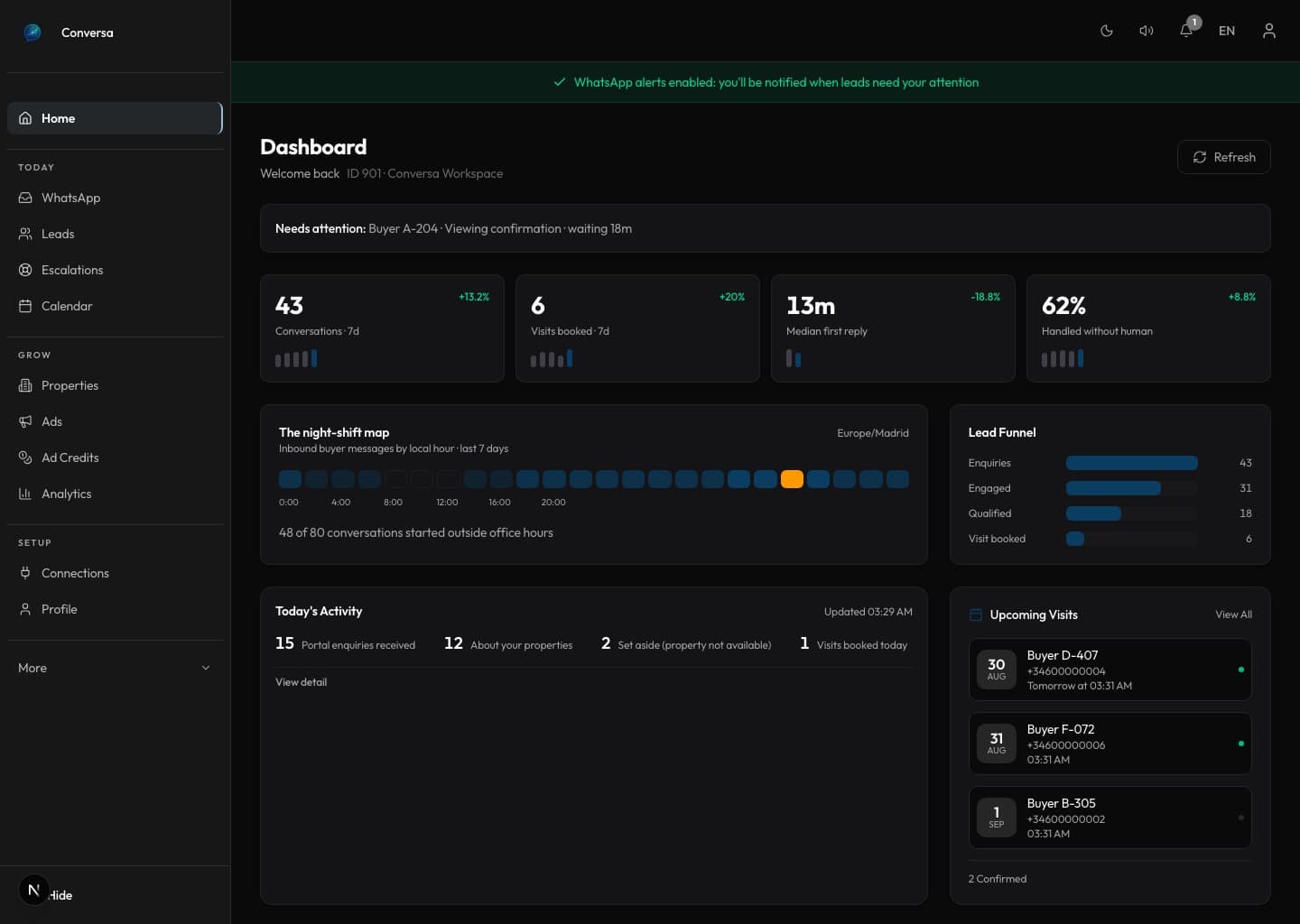Click the Analytics bar chart icon
The image size is (1300, 924).
tap(25, 494)
